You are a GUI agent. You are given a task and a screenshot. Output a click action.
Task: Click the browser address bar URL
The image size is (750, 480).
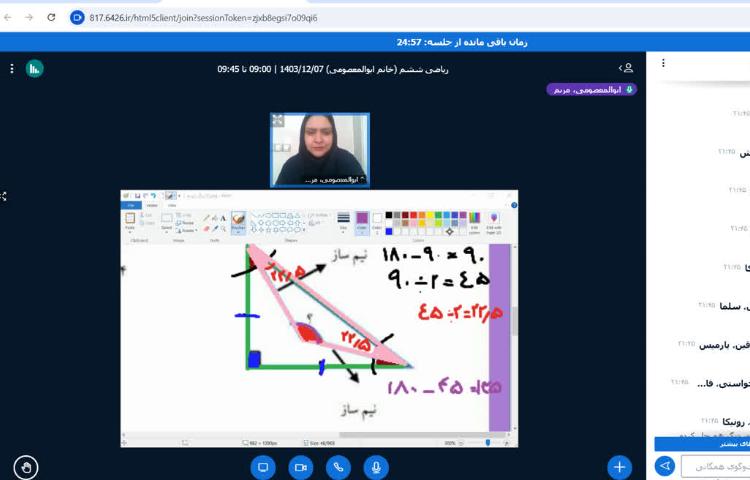click(x=200, y=17)
